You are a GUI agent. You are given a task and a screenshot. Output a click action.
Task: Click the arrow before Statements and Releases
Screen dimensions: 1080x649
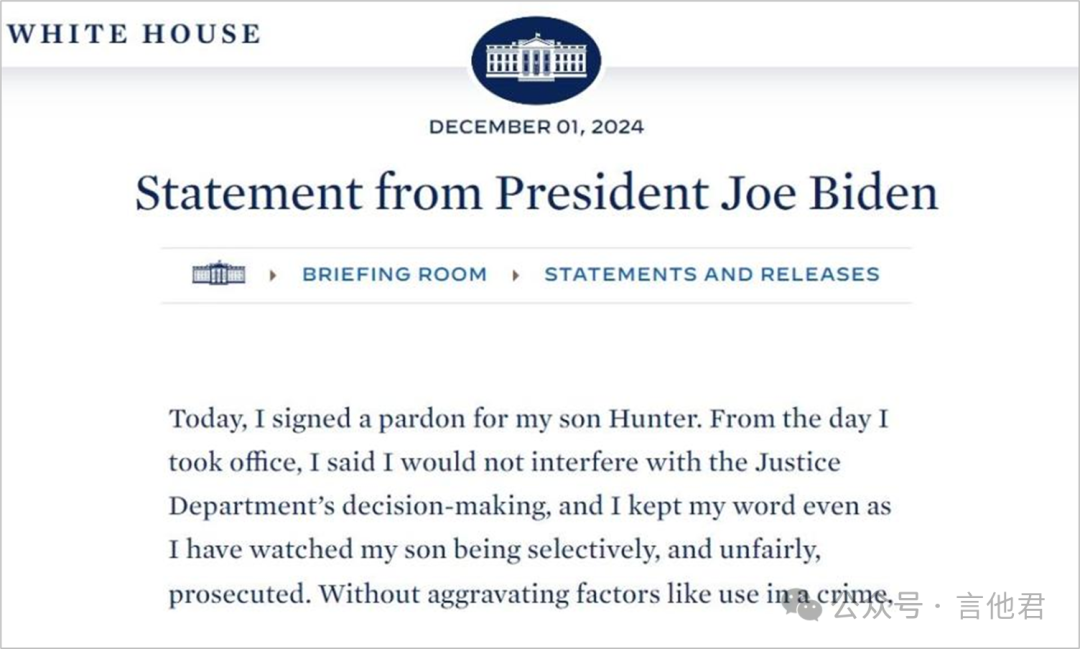point(515,275)
